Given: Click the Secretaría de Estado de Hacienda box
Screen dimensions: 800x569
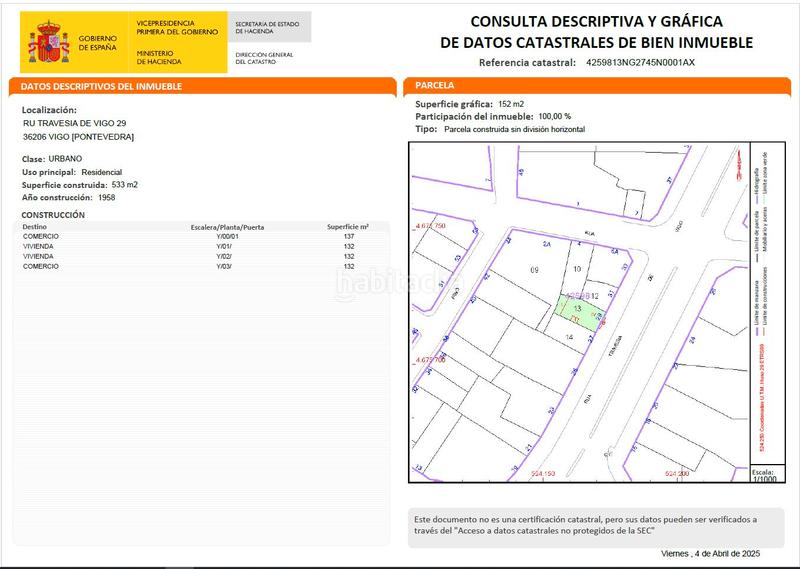Looking at the screenshot, I should pos(270,26).
